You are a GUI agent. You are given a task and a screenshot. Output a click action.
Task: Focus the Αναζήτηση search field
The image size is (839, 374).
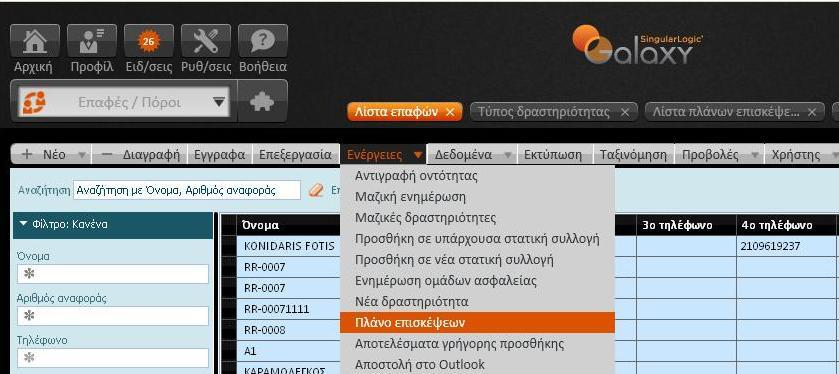click(187, 190)
